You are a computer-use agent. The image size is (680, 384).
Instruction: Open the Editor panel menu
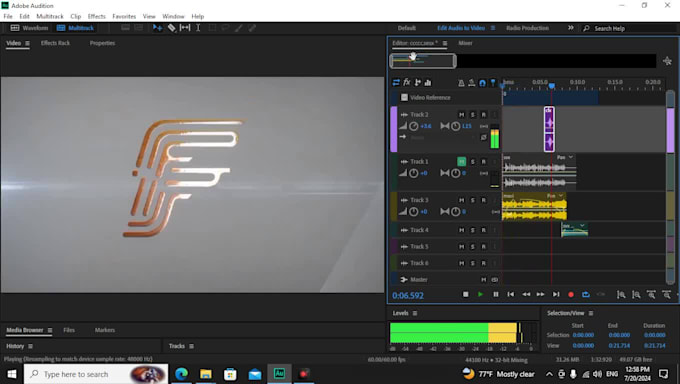445,43
